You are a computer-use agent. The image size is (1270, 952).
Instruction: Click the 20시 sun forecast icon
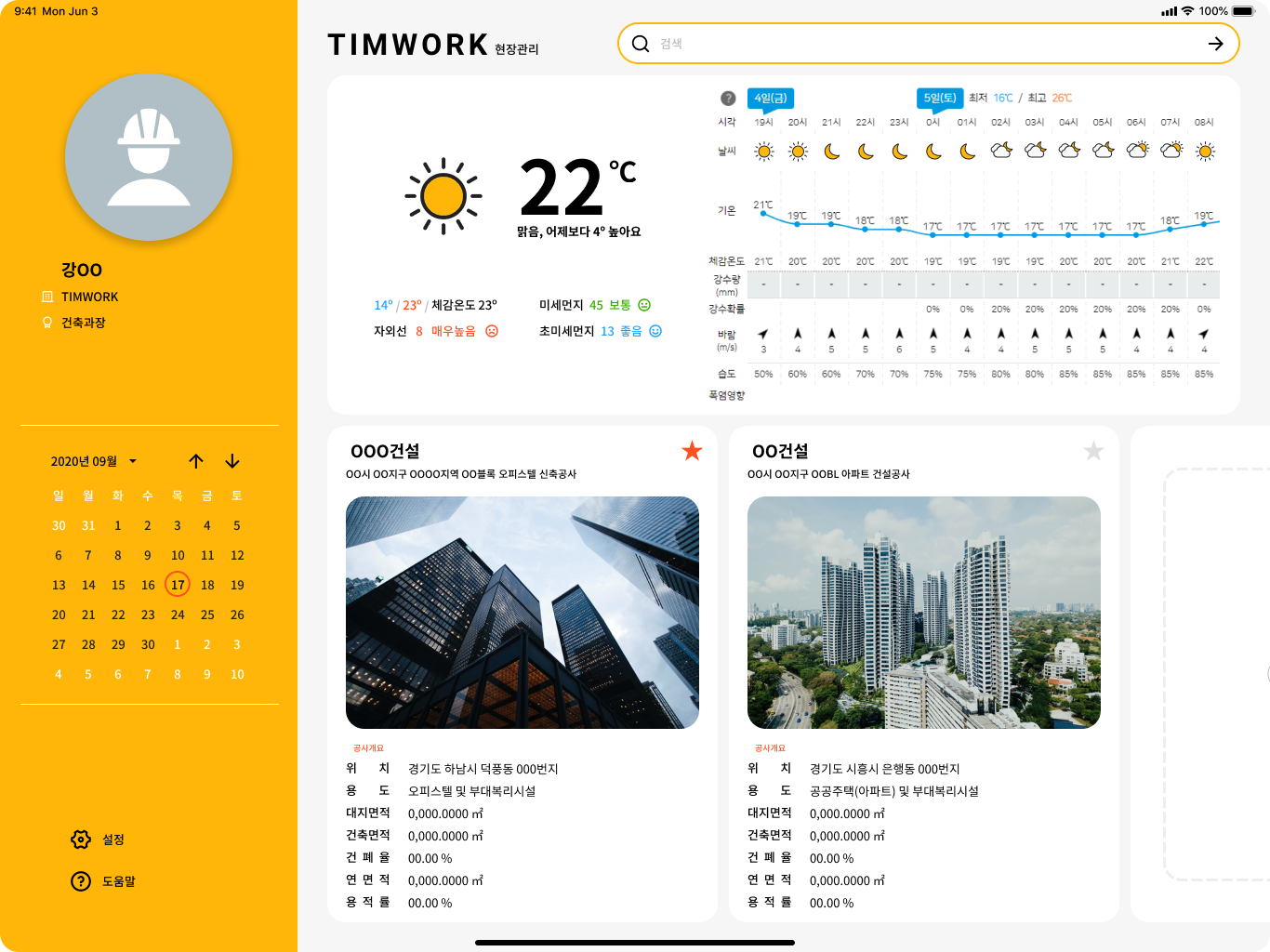click(798, 151)
